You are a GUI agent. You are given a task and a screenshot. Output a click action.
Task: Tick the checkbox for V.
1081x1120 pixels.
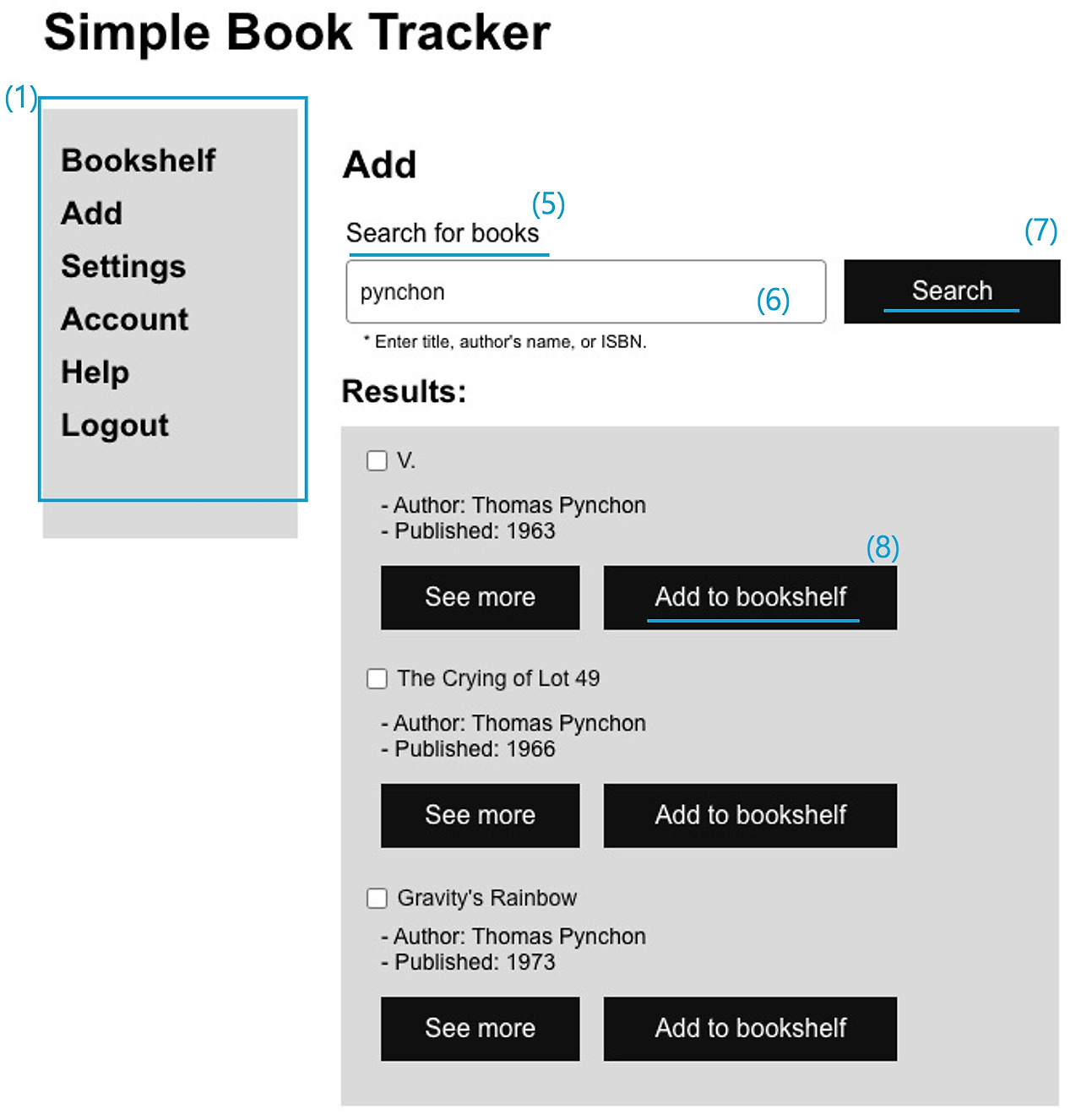377,460
